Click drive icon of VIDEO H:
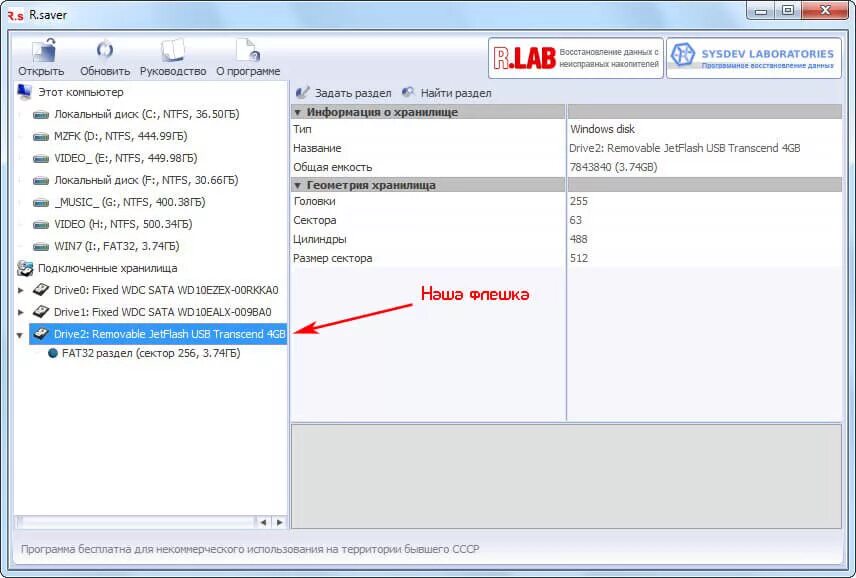Screen dimensions: 856x578 [x=41, y=224]
